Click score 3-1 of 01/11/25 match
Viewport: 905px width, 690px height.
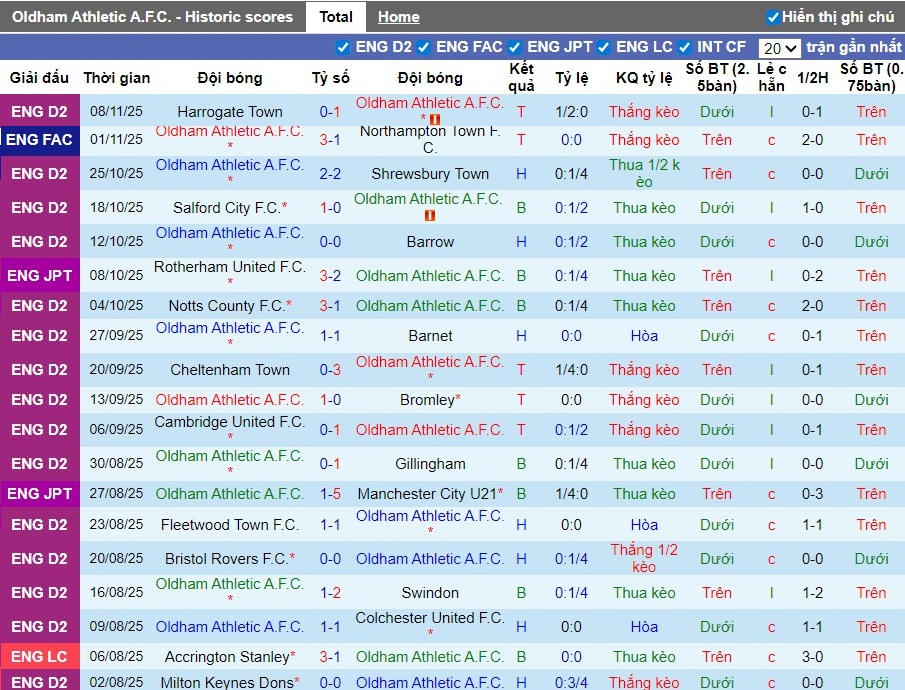pyautogui.click(x=330, y=140)
